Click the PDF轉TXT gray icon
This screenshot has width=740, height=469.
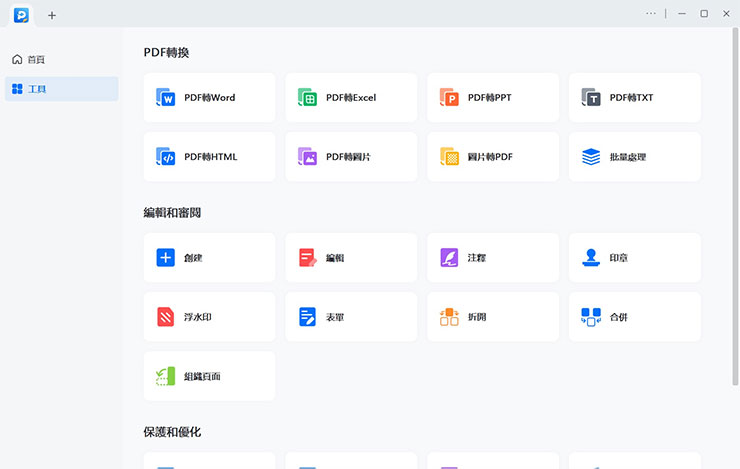coord(591,97)
